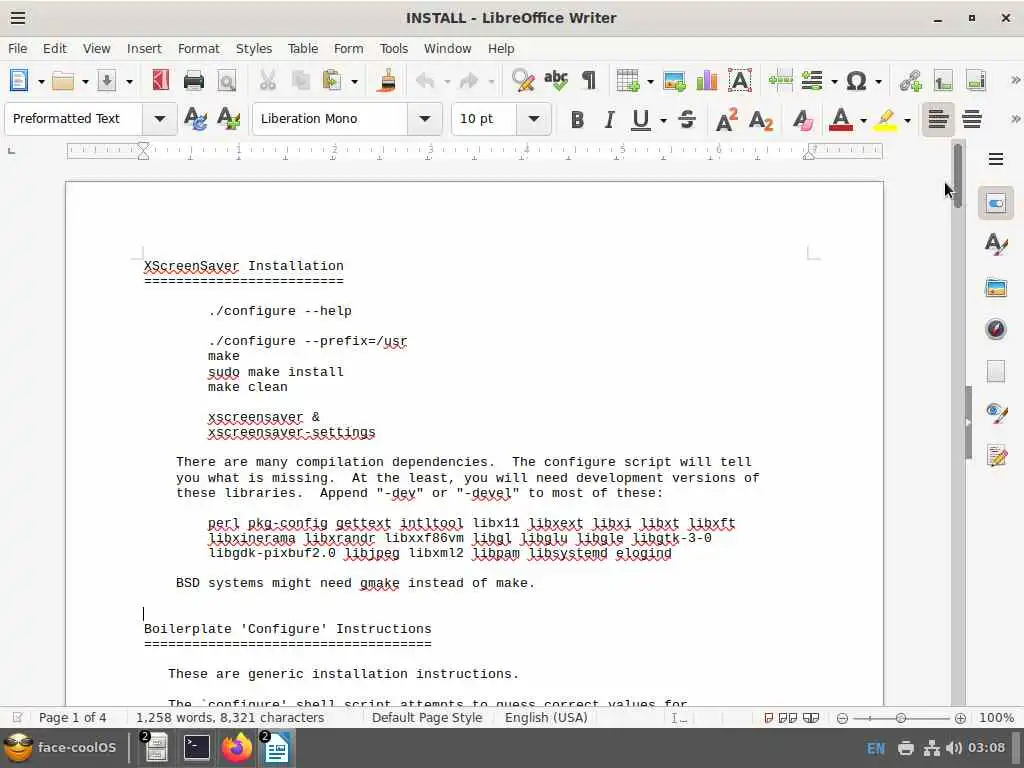The width and height of the screenshot is (1024, 768).
Task: Select Align Left paragraph alignment
Action: point(938,120)
